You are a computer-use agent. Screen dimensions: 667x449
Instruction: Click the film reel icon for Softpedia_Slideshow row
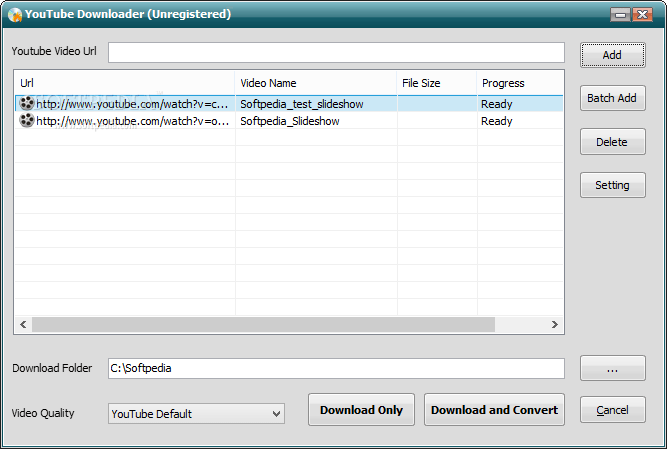pos(27,121)
